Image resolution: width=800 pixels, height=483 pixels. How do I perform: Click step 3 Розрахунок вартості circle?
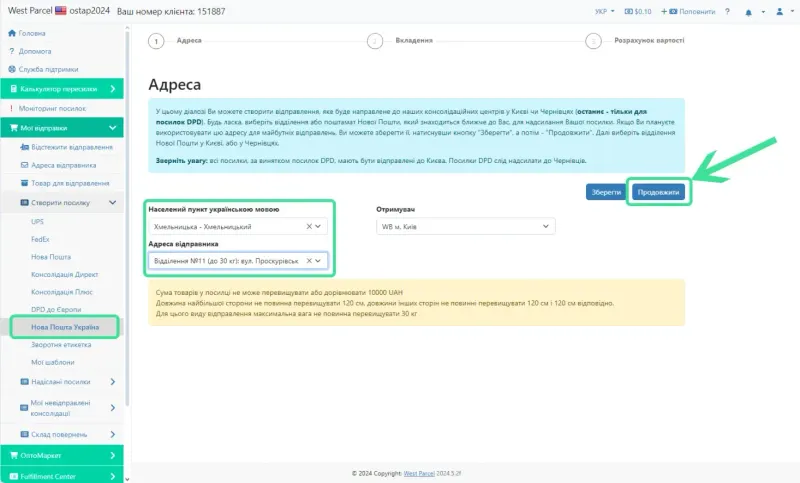pos(593,41)
